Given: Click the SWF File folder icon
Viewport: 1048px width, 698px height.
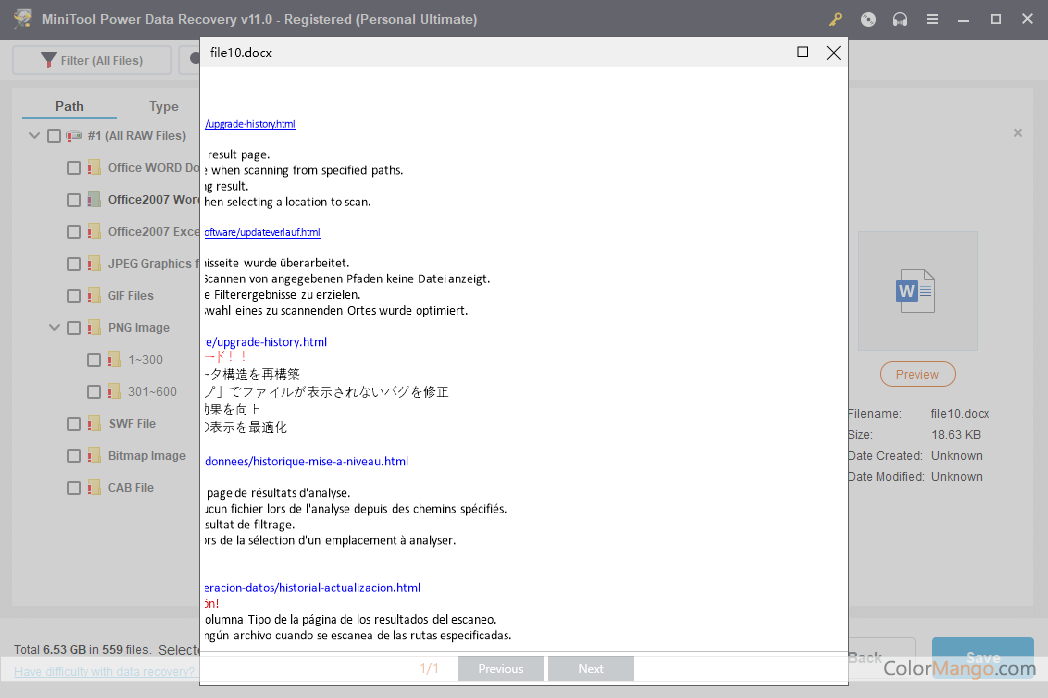Looking at the screenshot, I should coord(94,424).
